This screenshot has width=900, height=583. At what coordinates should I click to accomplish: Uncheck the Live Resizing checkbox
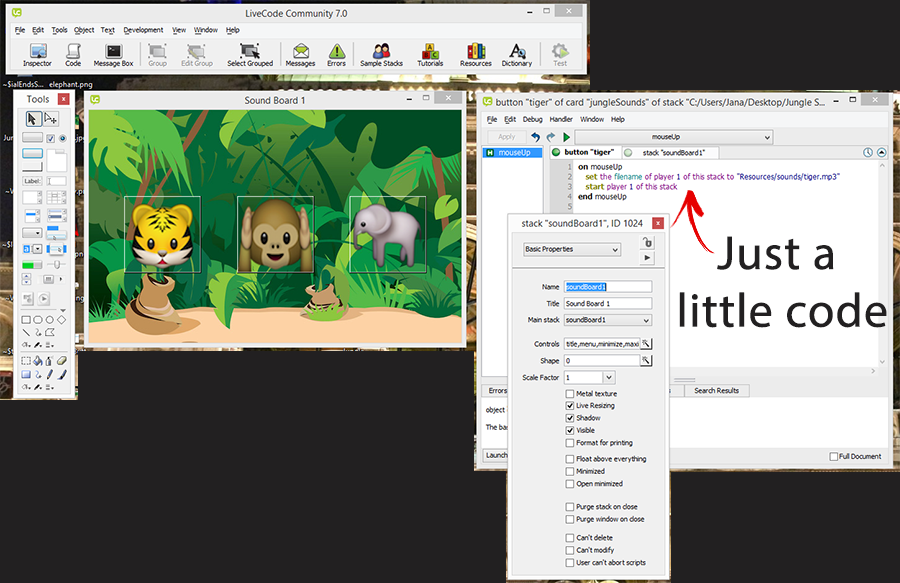(570, 406)
